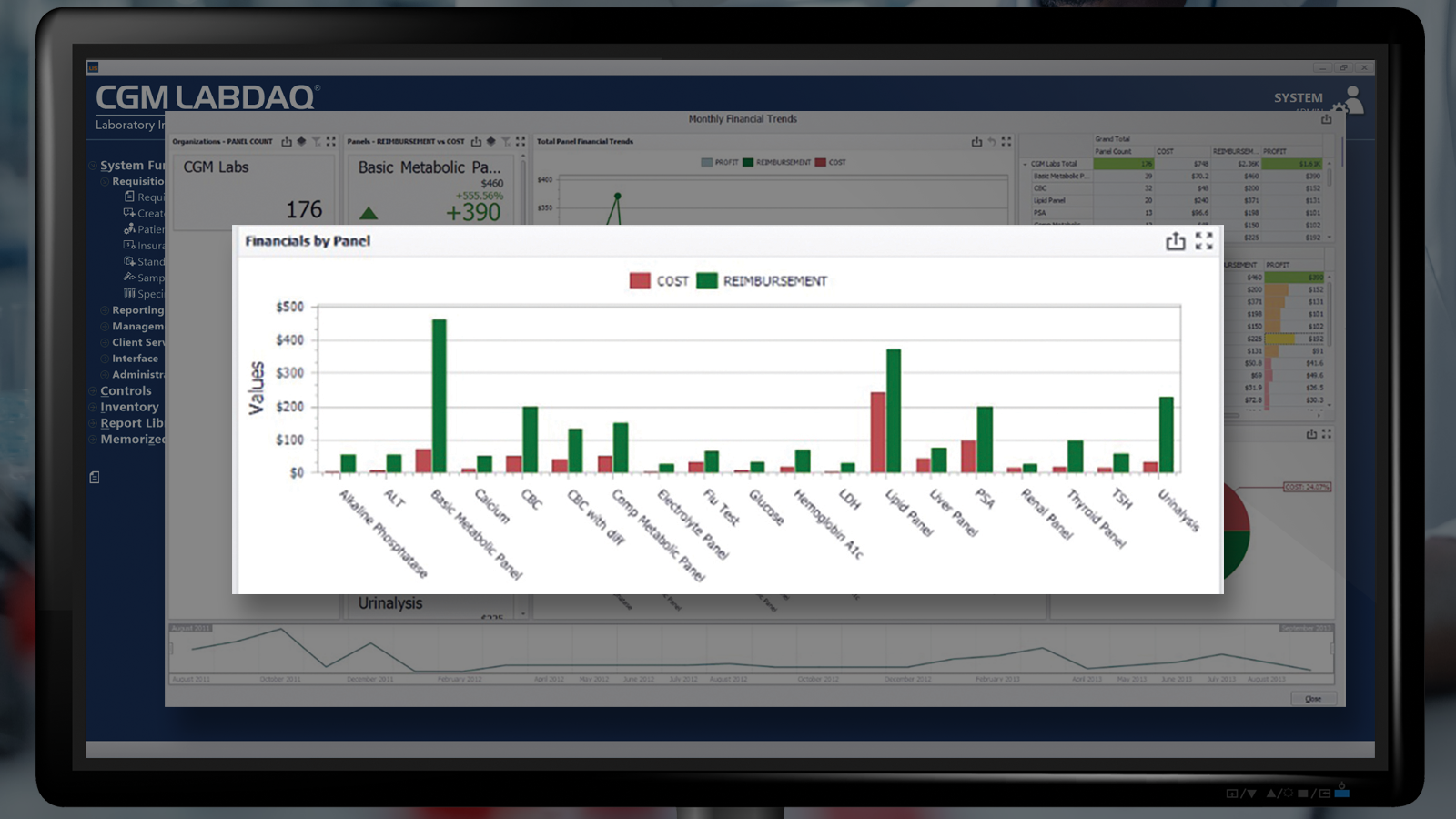Image resolution: width=1456 pixels, height=819 pixels.
Task: Click the Basic Metabolic Panel reimbursement bar
Action: [440, 396]
